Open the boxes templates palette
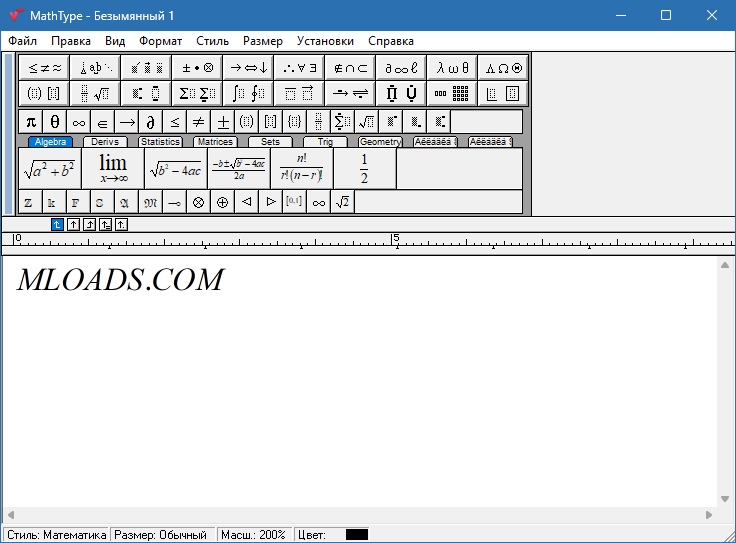The image size is (736, 543). pos(503,93)
